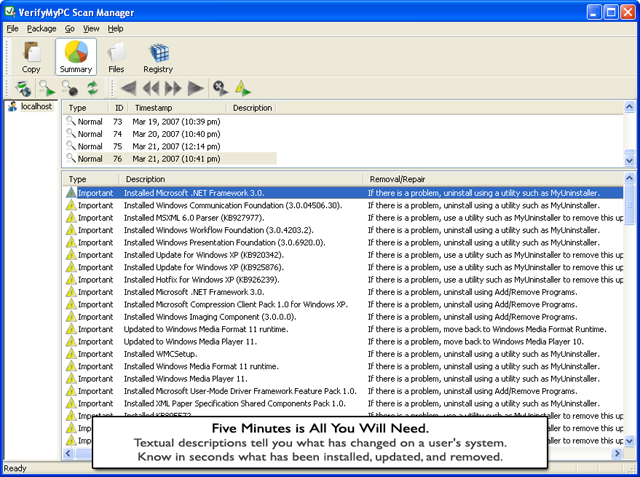Go to first scan with single left arrow
640x477 pixels.
click(x=129, y=88)
